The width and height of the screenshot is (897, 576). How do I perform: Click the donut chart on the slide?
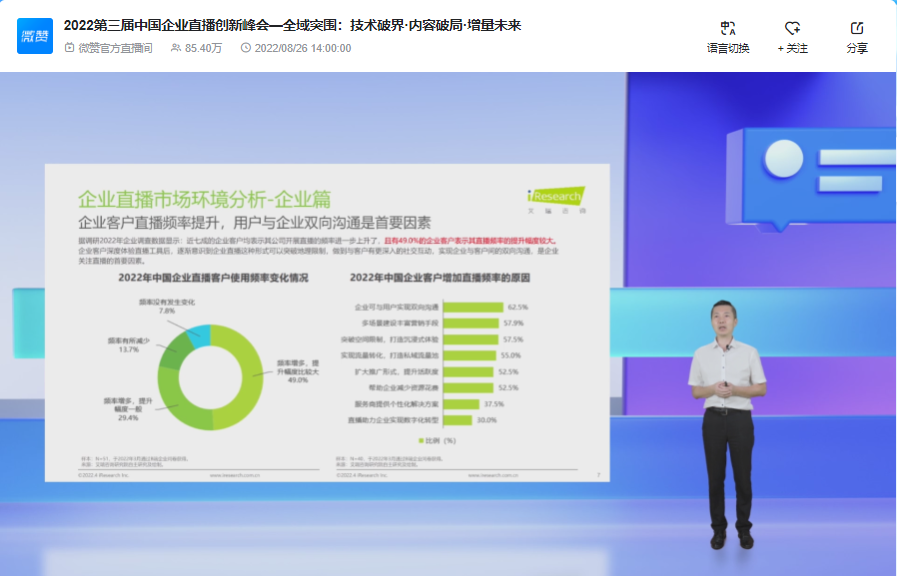pos(211,377)
